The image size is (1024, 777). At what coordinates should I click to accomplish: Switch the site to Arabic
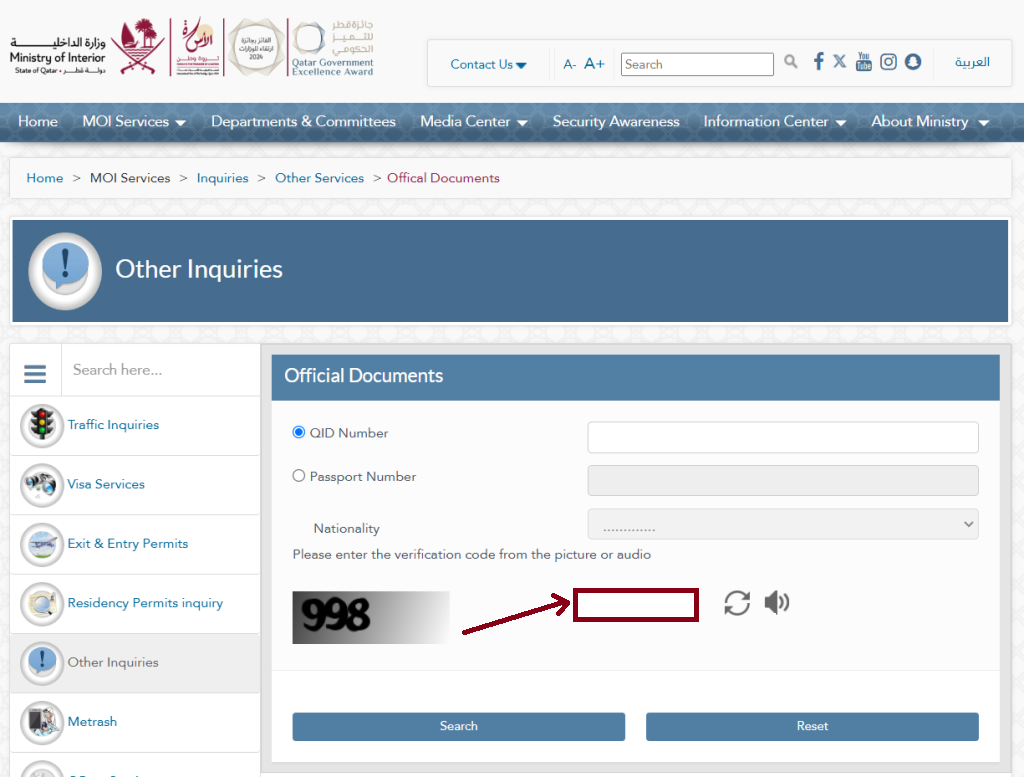coord(973,62)
